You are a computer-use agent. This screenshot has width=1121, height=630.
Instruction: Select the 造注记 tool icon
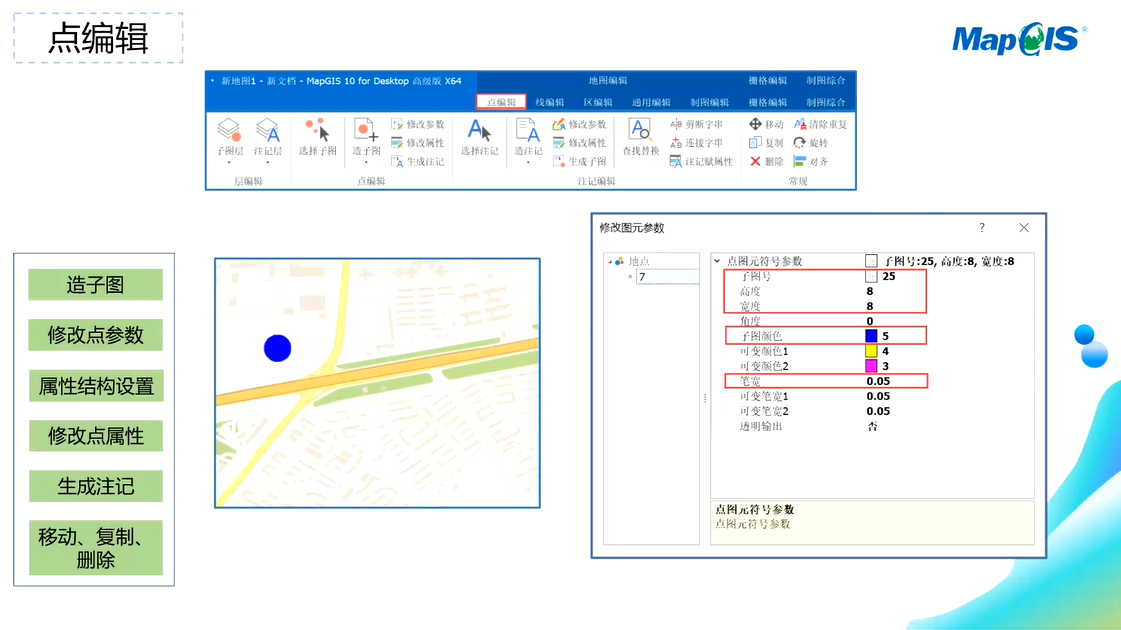pyautogui.click(x=528, y=130)
